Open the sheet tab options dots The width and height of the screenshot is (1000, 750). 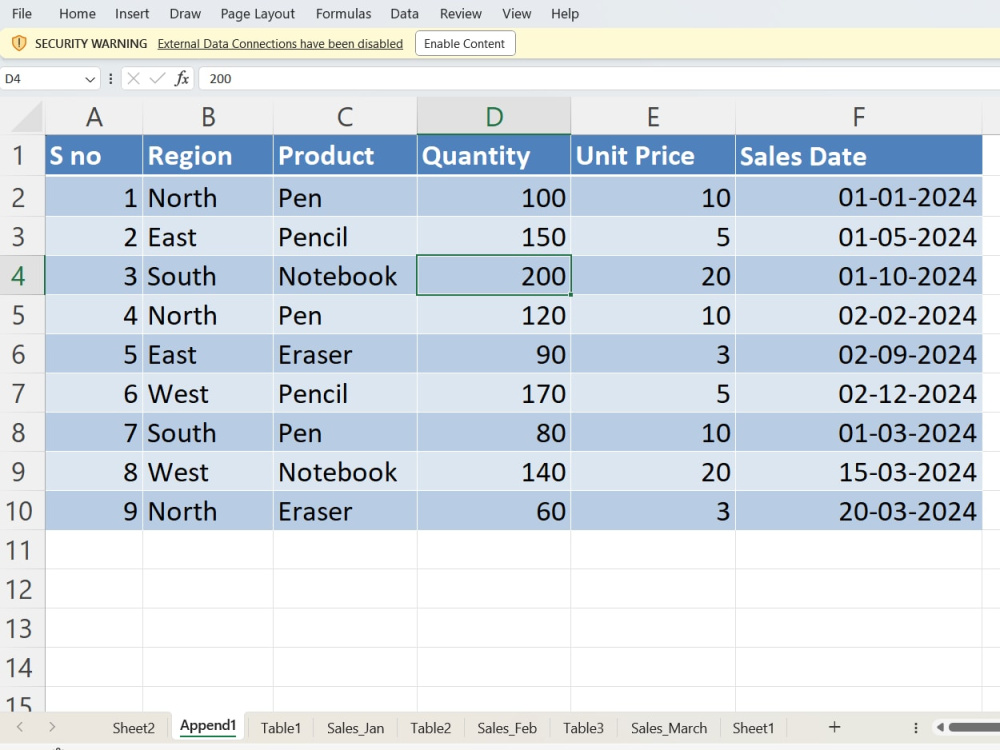915,728
